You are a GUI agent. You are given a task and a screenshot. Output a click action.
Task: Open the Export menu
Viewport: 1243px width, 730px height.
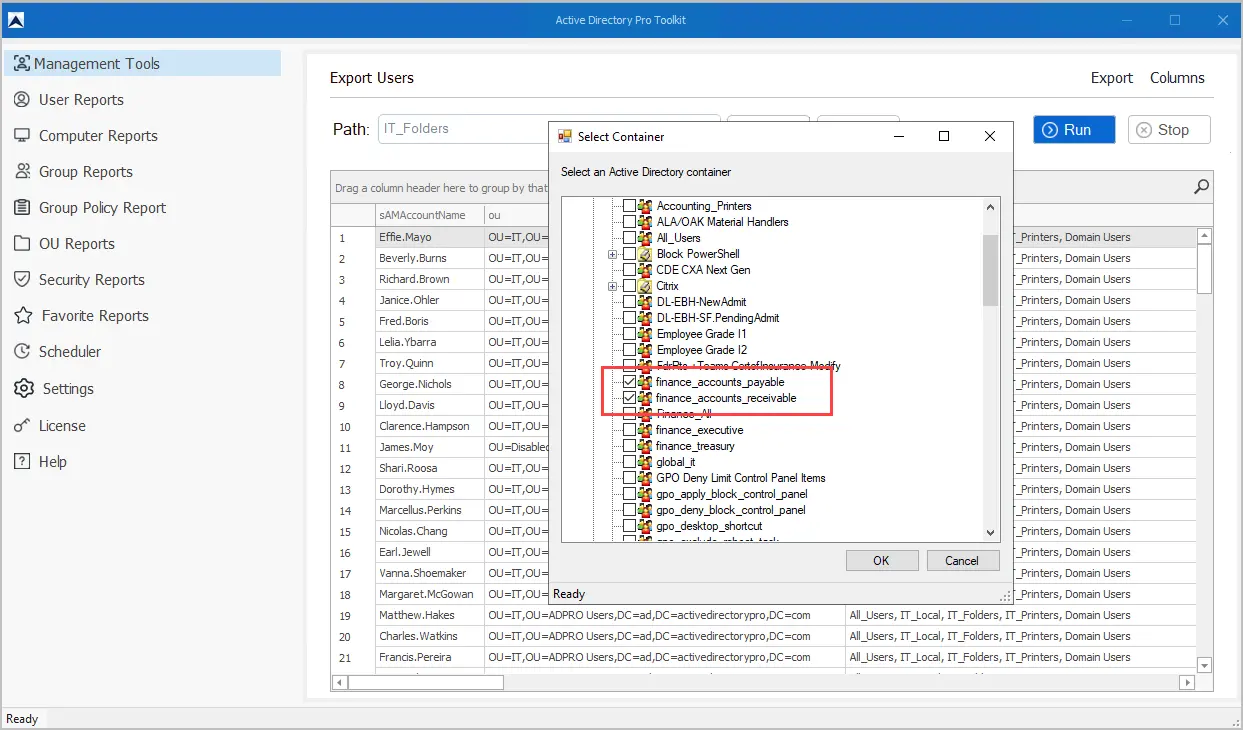[x=1112, y=78]
